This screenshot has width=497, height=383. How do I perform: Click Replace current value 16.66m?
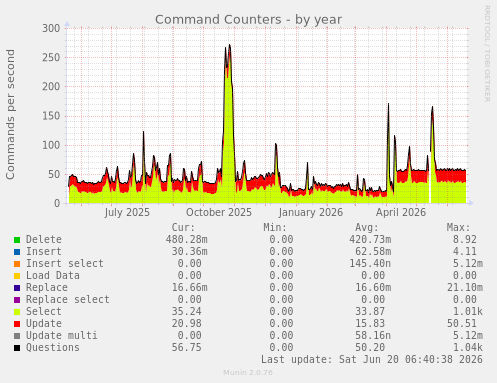coord(190,287)
